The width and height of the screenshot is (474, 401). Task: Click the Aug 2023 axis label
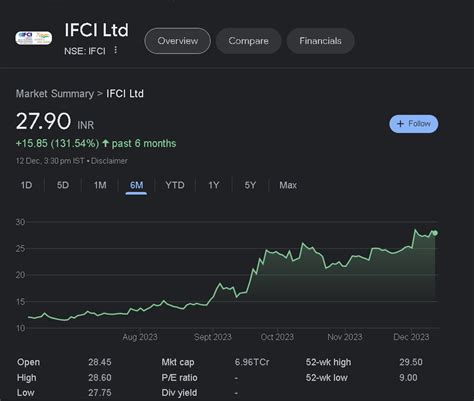point(140,337)
